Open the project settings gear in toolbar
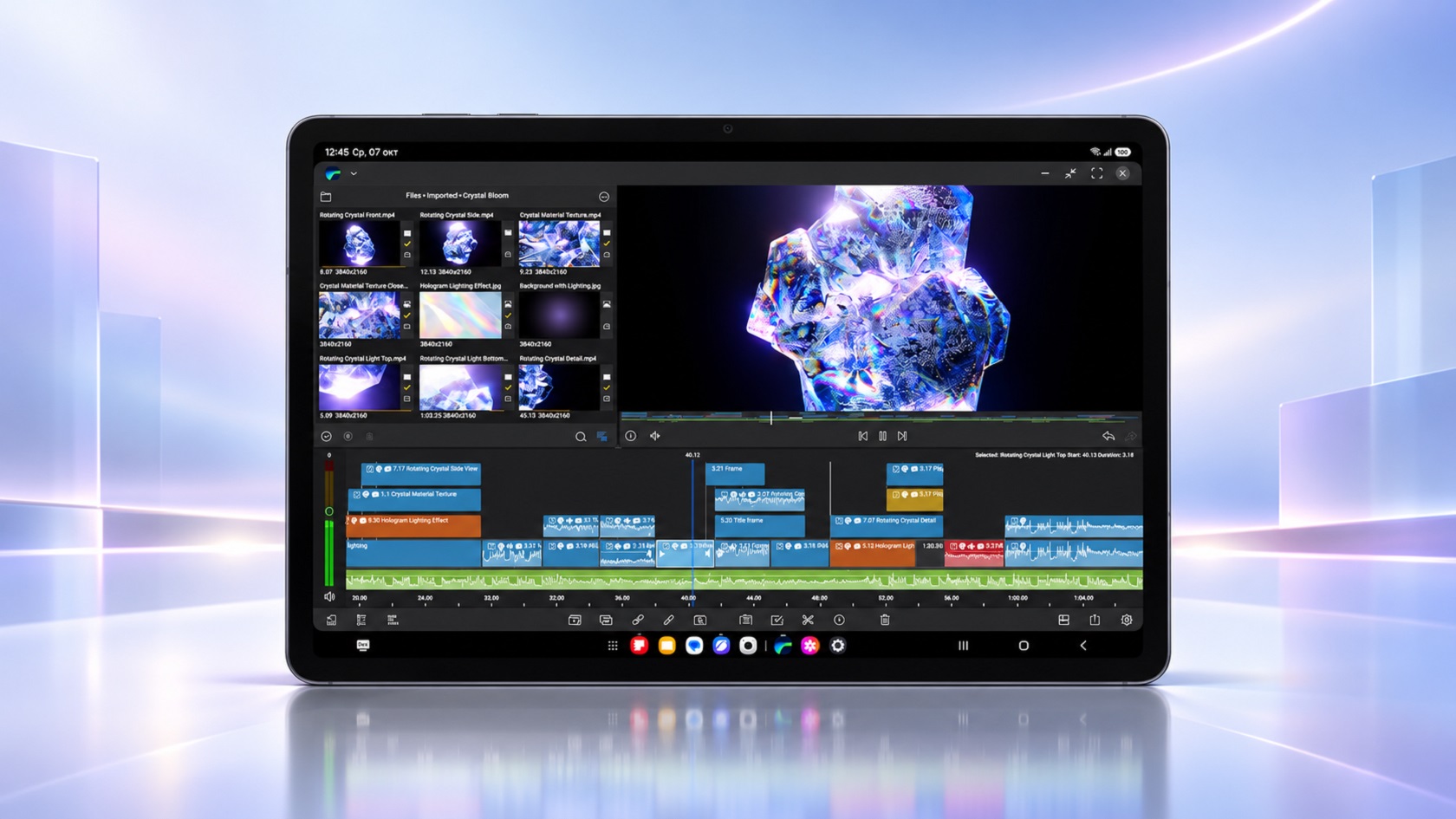 [x=1127, y=620]
